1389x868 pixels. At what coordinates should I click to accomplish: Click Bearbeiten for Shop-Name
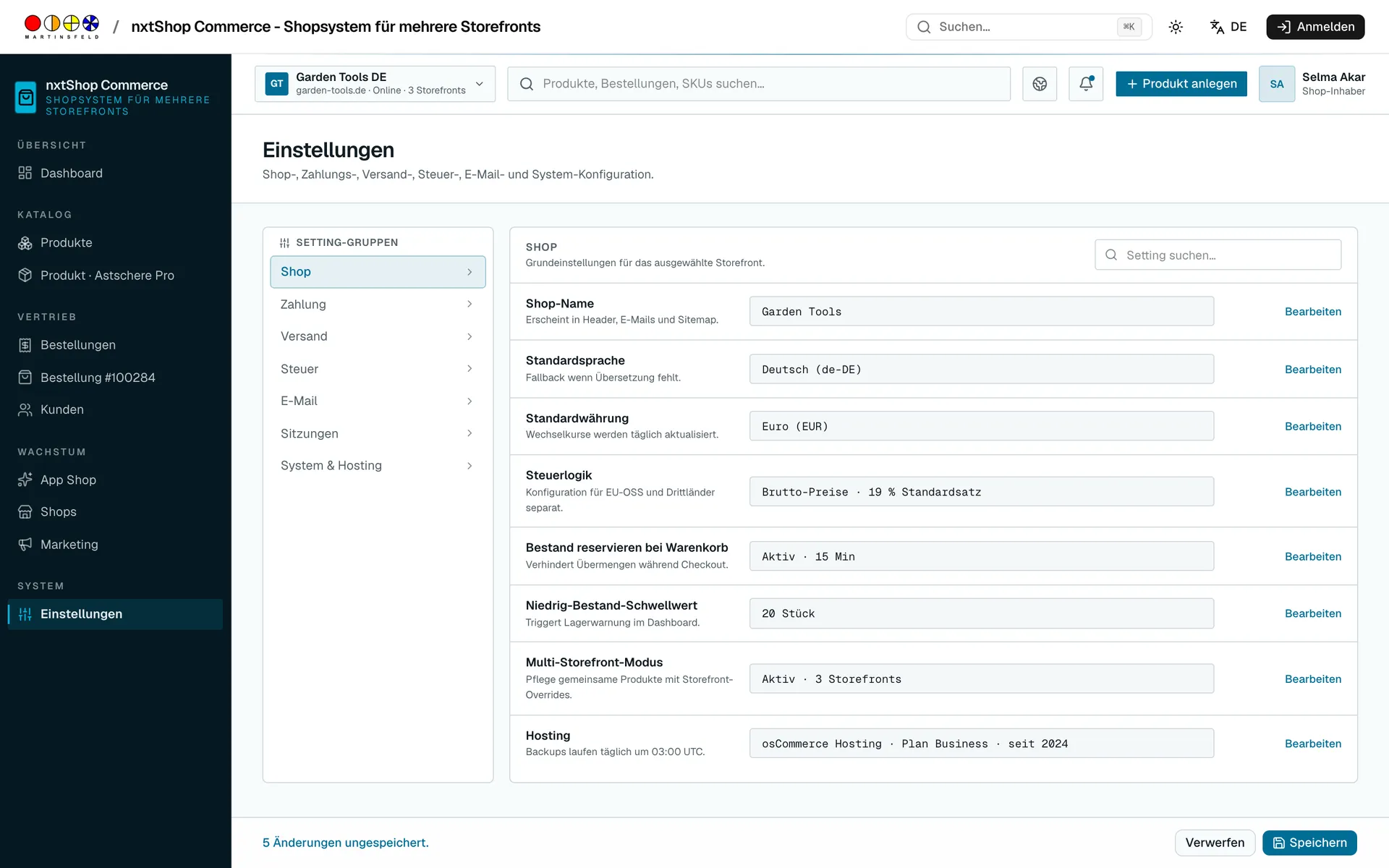click(x=1312, y=312)
